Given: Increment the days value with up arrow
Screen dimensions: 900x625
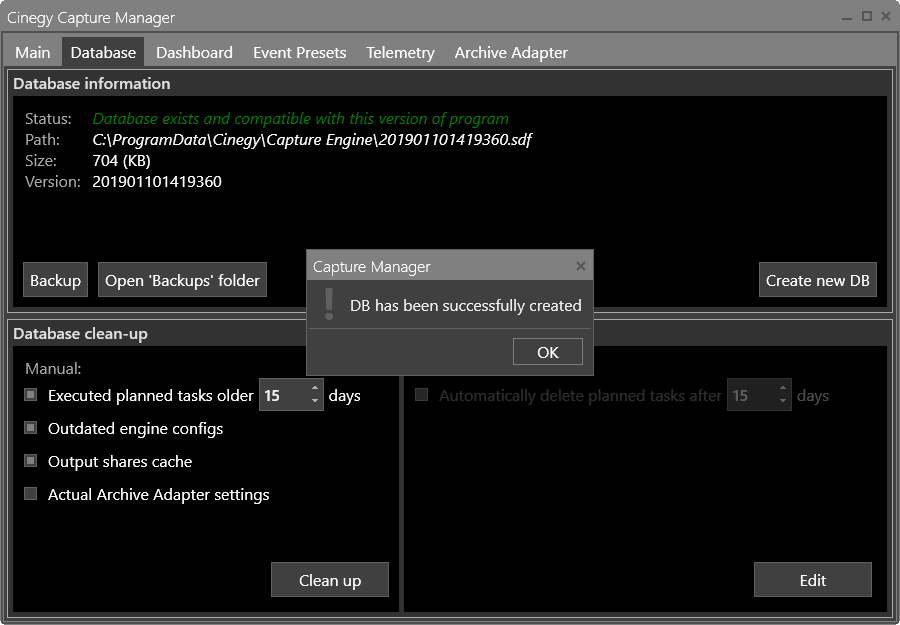Looking at the screenshot, I should [x=316, y=389].
